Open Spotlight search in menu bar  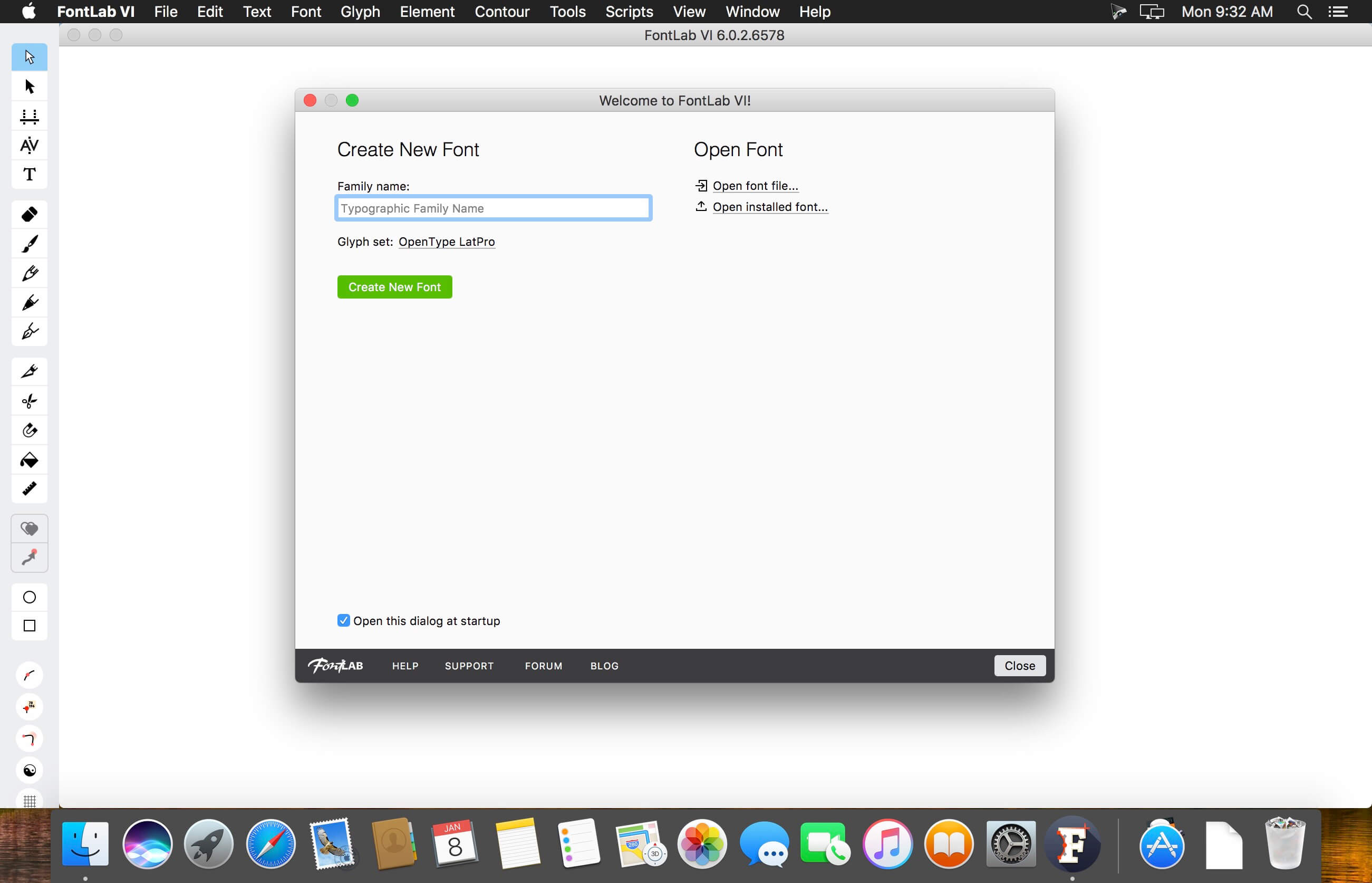(x=1304, y=12)
